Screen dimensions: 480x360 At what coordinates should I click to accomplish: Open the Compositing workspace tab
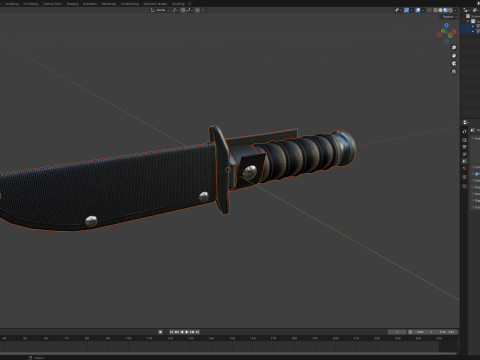[130, 4]
